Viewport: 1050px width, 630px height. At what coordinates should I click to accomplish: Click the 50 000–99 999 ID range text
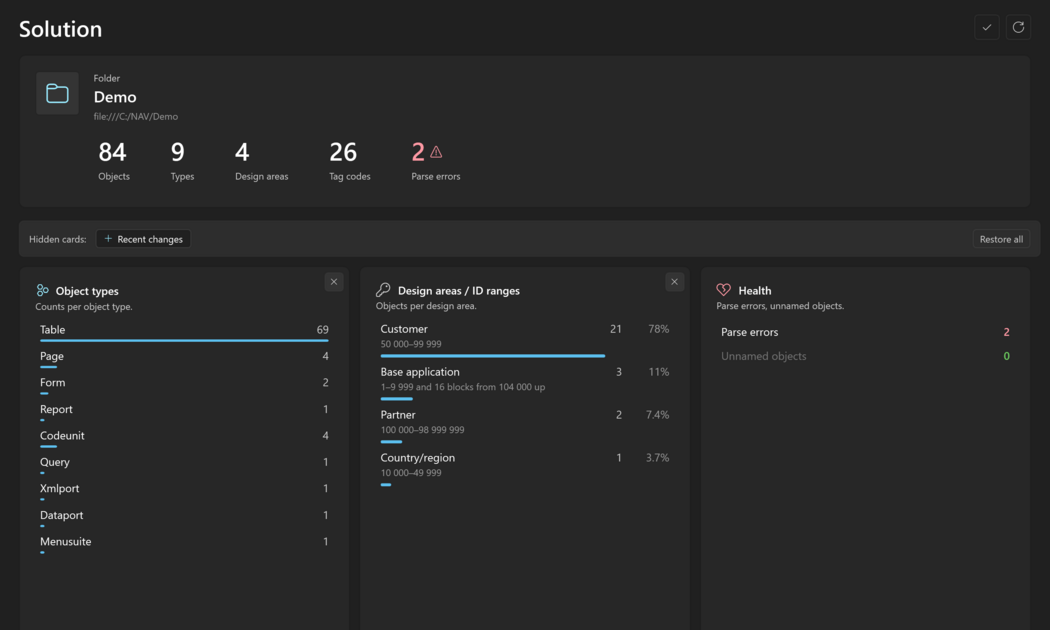[411, 344]
